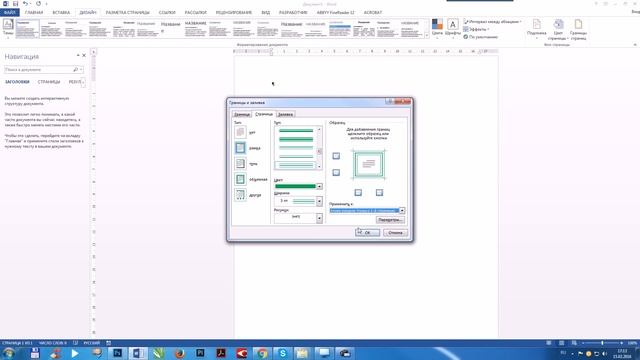
Task: Click the Save icon in quick access toolbar
Action: point(15,4)
